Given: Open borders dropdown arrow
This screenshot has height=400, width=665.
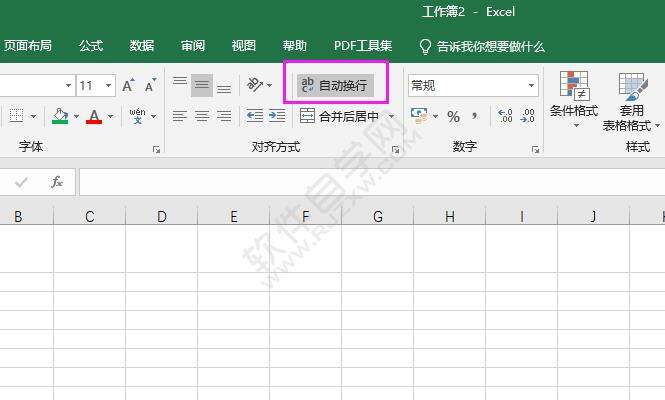Looking at the screenshot, I should pos(34,116).
